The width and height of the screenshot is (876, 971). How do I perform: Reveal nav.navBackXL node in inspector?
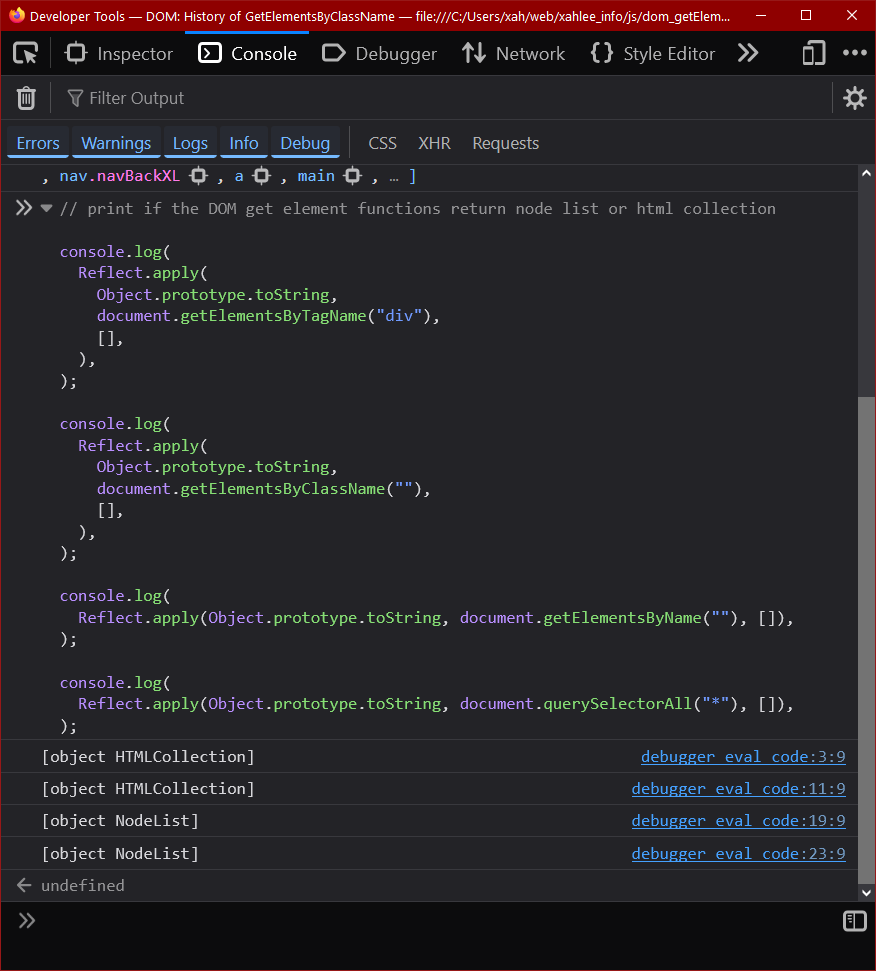(x=199, y=176)
